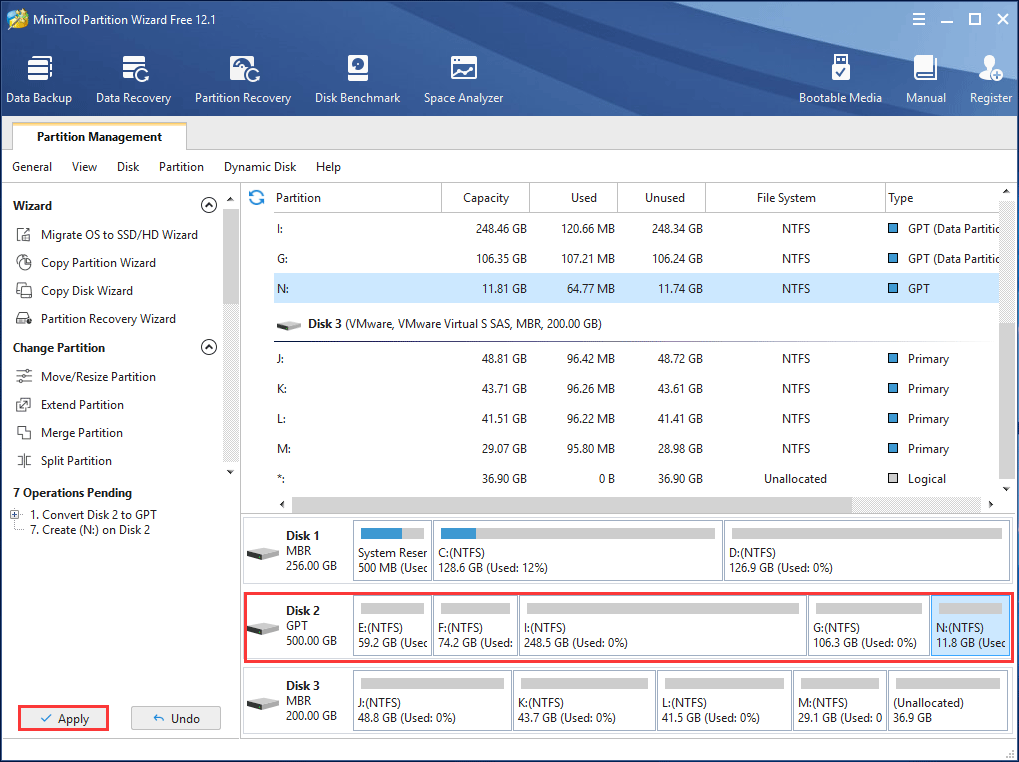The image size is (1019, 762).
Task: Sort by File System column
Action: [x=795, y=197]
